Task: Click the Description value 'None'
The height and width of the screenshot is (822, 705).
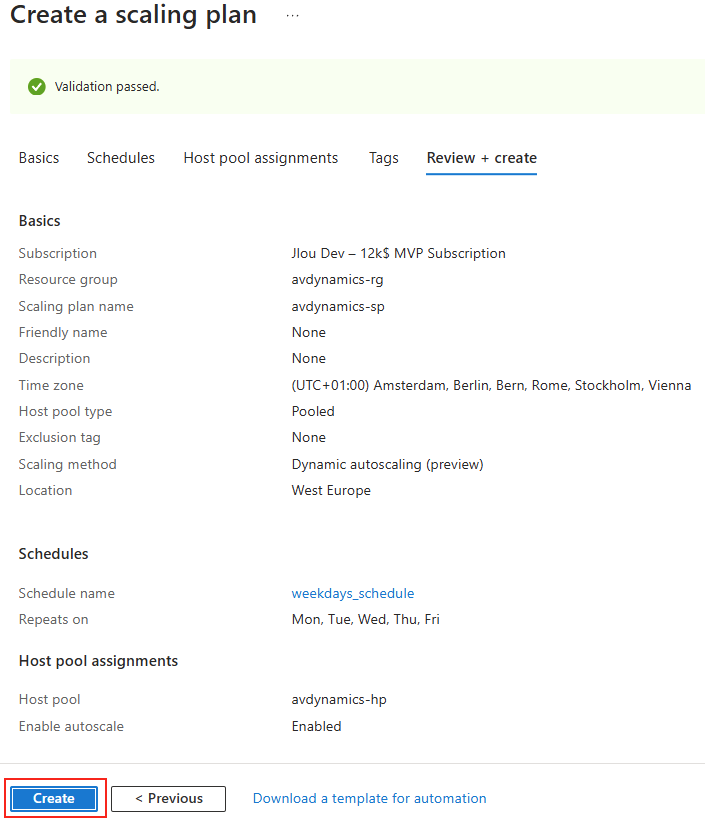Action: (x=309, y=359)
